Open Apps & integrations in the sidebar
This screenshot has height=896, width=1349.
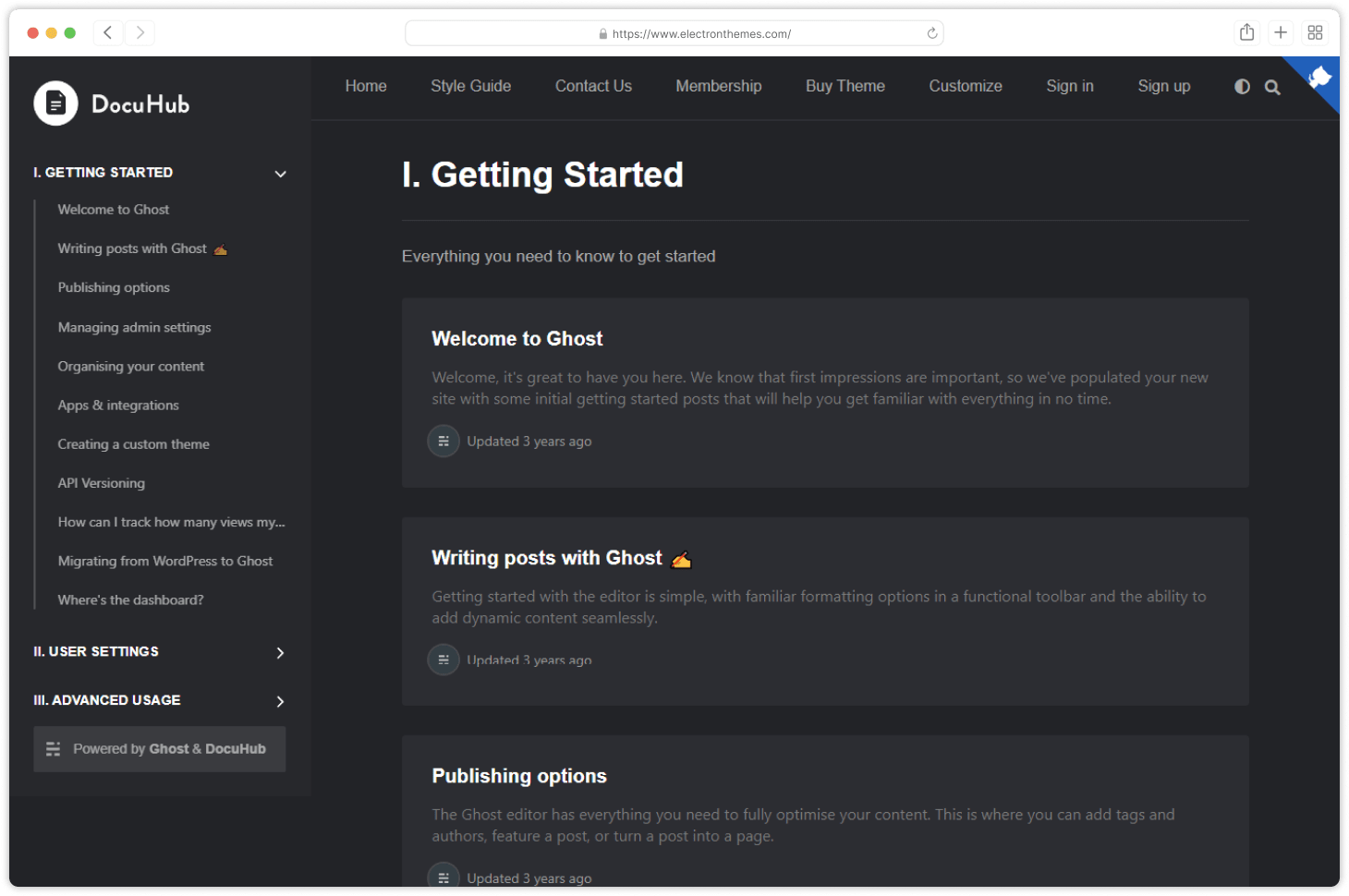pyautogui.click(x=118, y=405)
